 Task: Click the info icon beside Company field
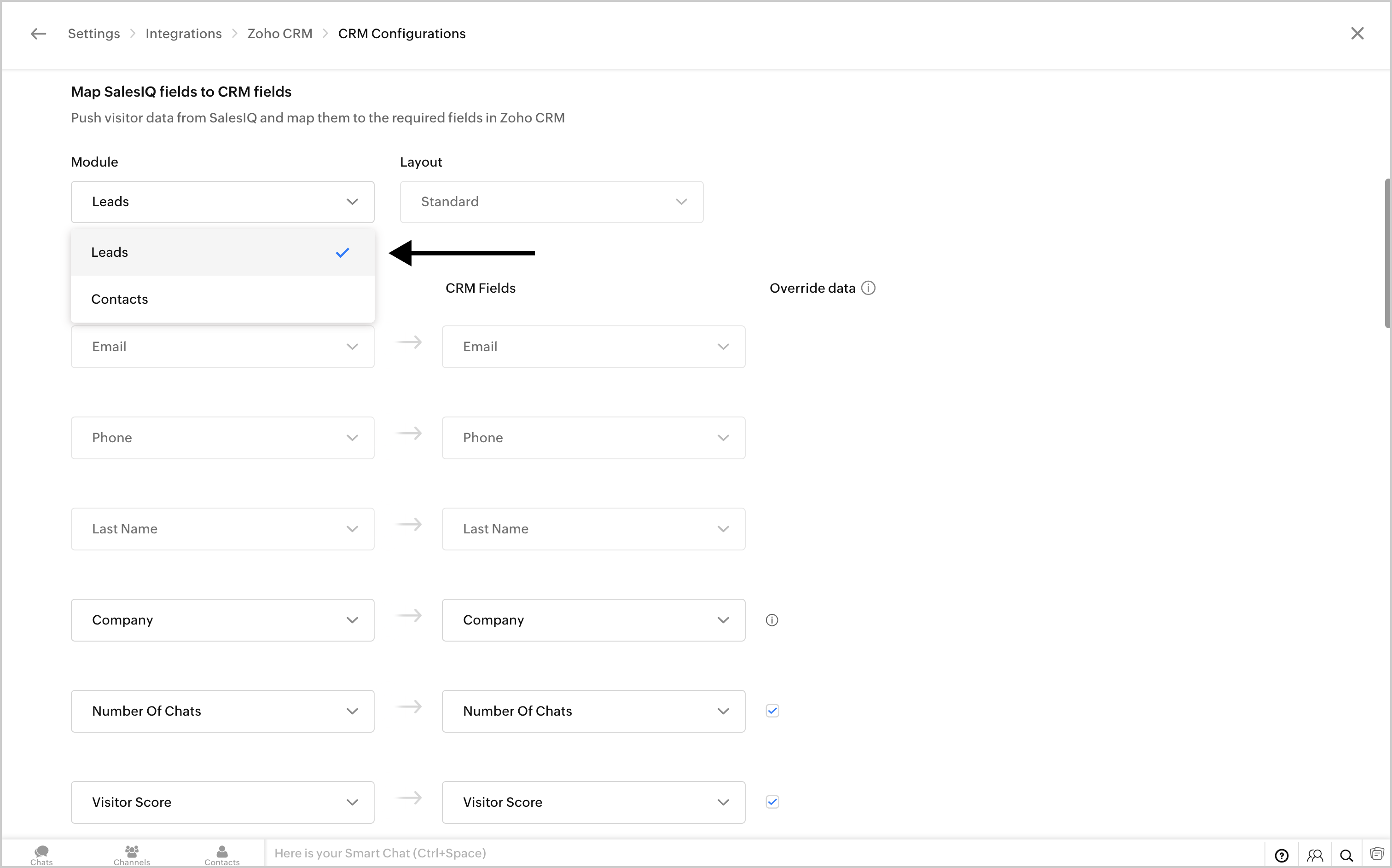[x=772, y=620]
